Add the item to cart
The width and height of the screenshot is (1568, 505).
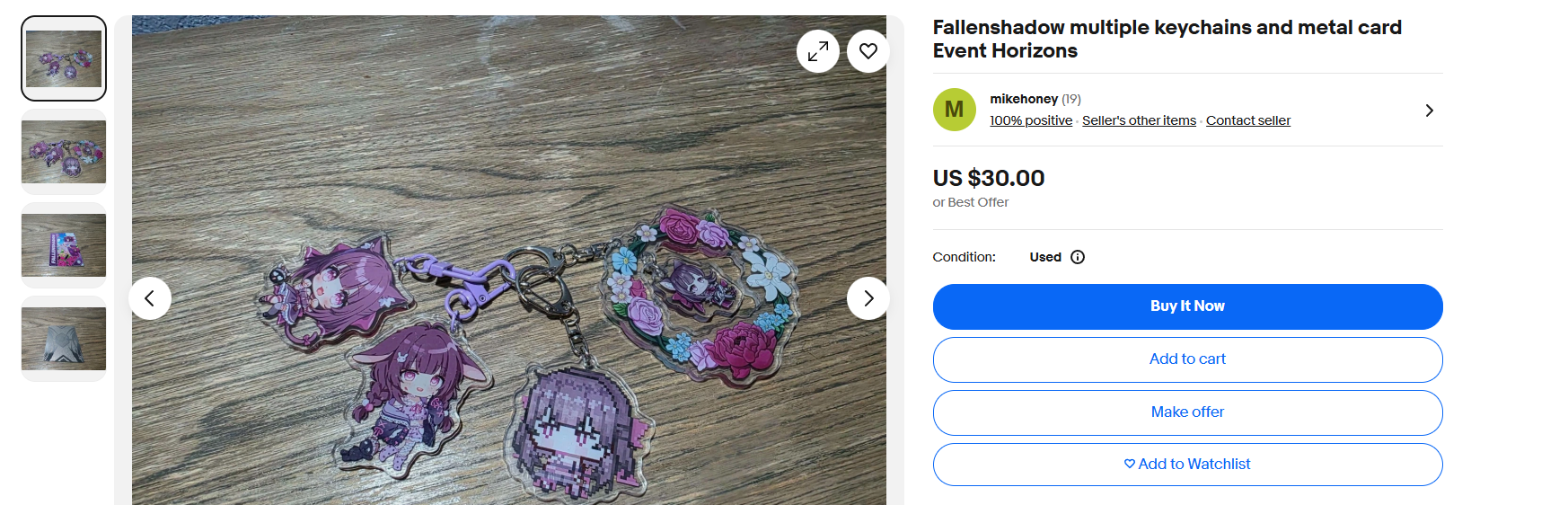(x=1187, y=359)
